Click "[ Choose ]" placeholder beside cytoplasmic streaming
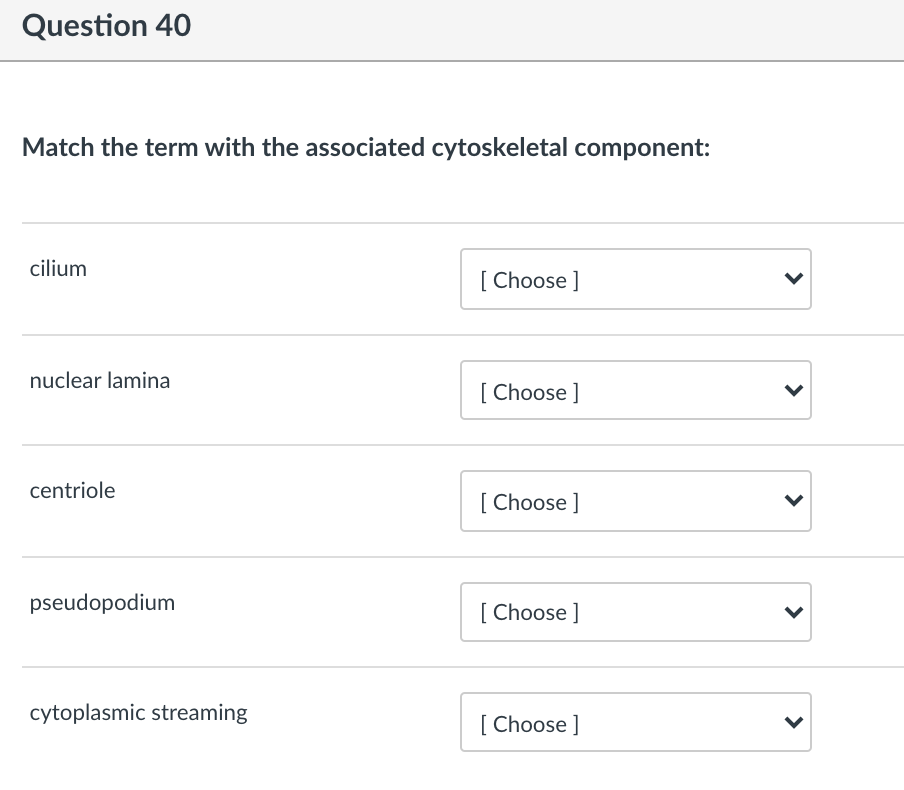Viewport: 904px width, 790px height. (530, 723)
